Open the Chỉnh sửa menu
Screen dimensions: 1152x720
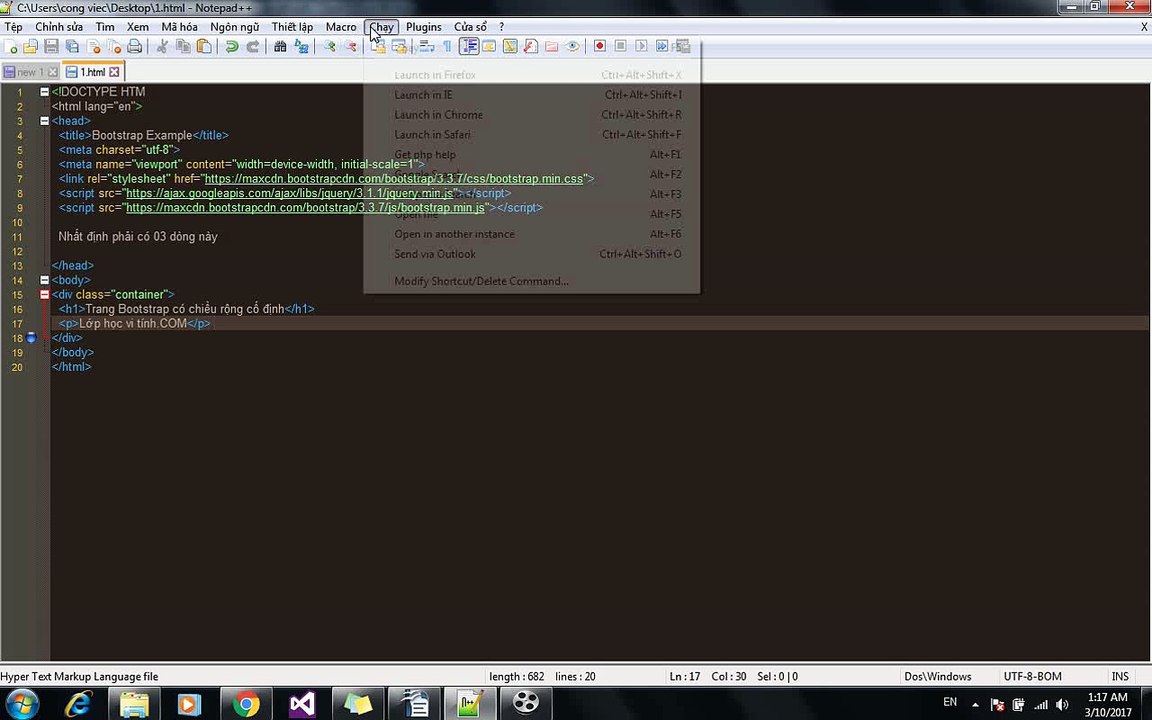coord(59,27)
